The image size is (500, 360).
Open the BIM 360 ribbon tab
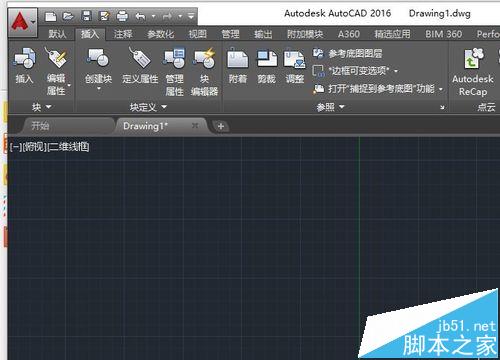(x=443, y=34)
